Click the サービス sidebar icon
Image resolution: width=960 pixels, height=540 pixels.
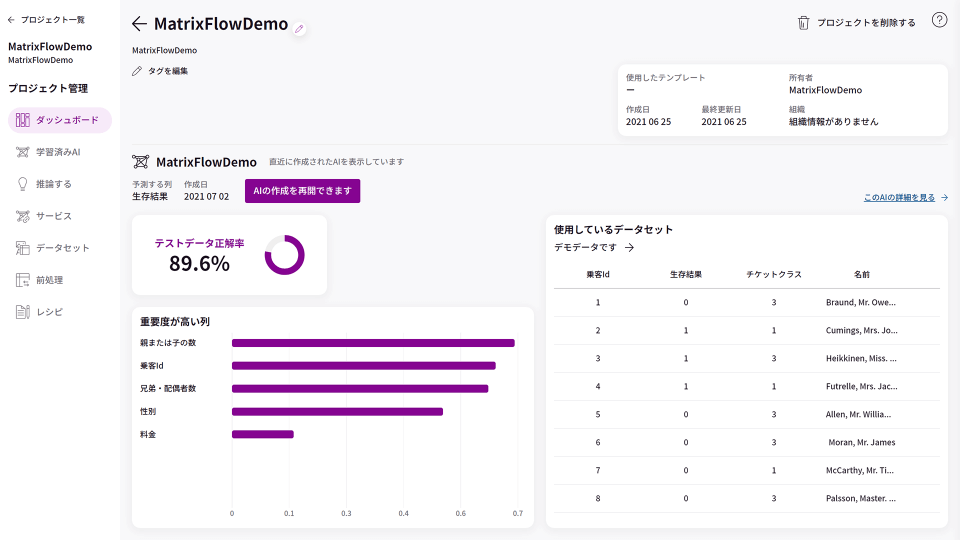point(23,216)
